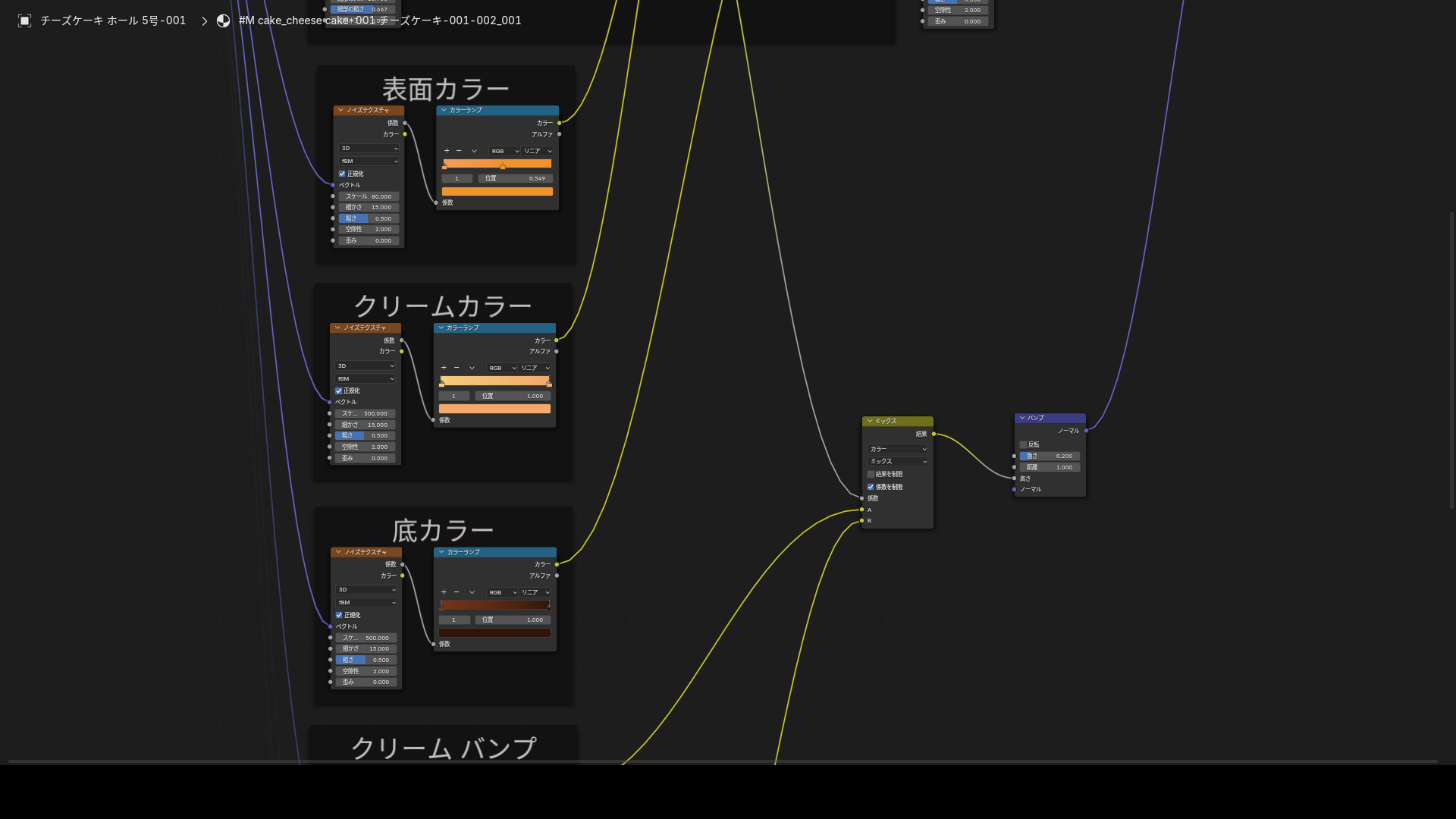Image resolution: width=1456 pixels, height=819 pixels.
Task: Open the fBM type dropdown in 表面カラー
Action: point(369,162)
